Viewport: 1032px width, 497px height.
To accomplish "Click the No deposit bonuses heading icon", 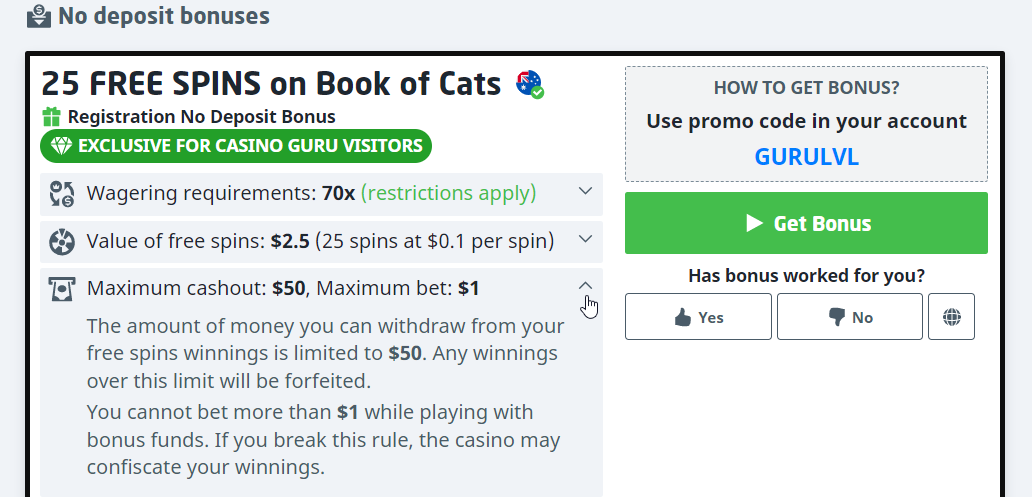I will [x=38, y=16].
